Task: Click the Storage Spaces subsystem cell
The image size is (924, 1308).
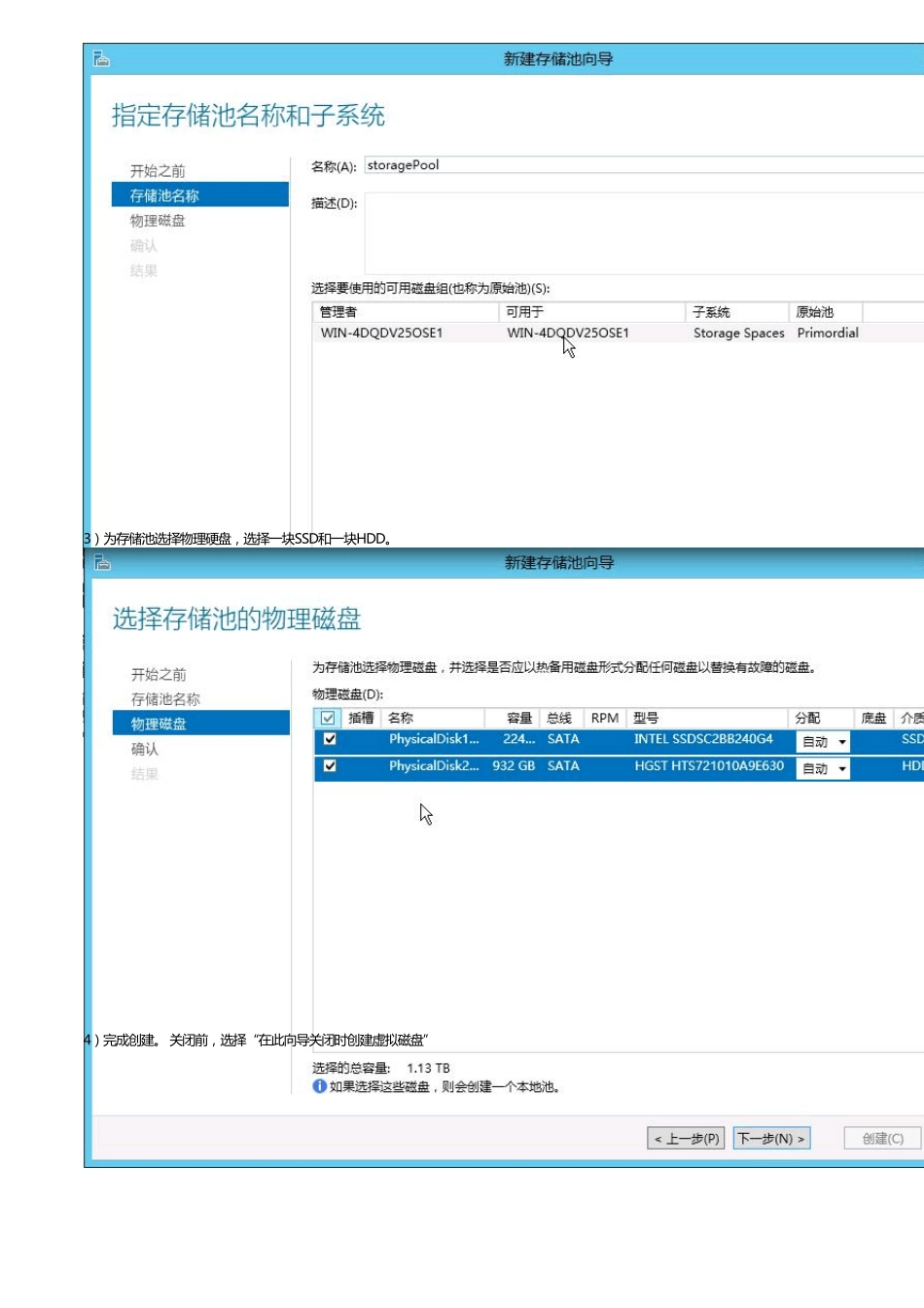Action: coord(739,333)
